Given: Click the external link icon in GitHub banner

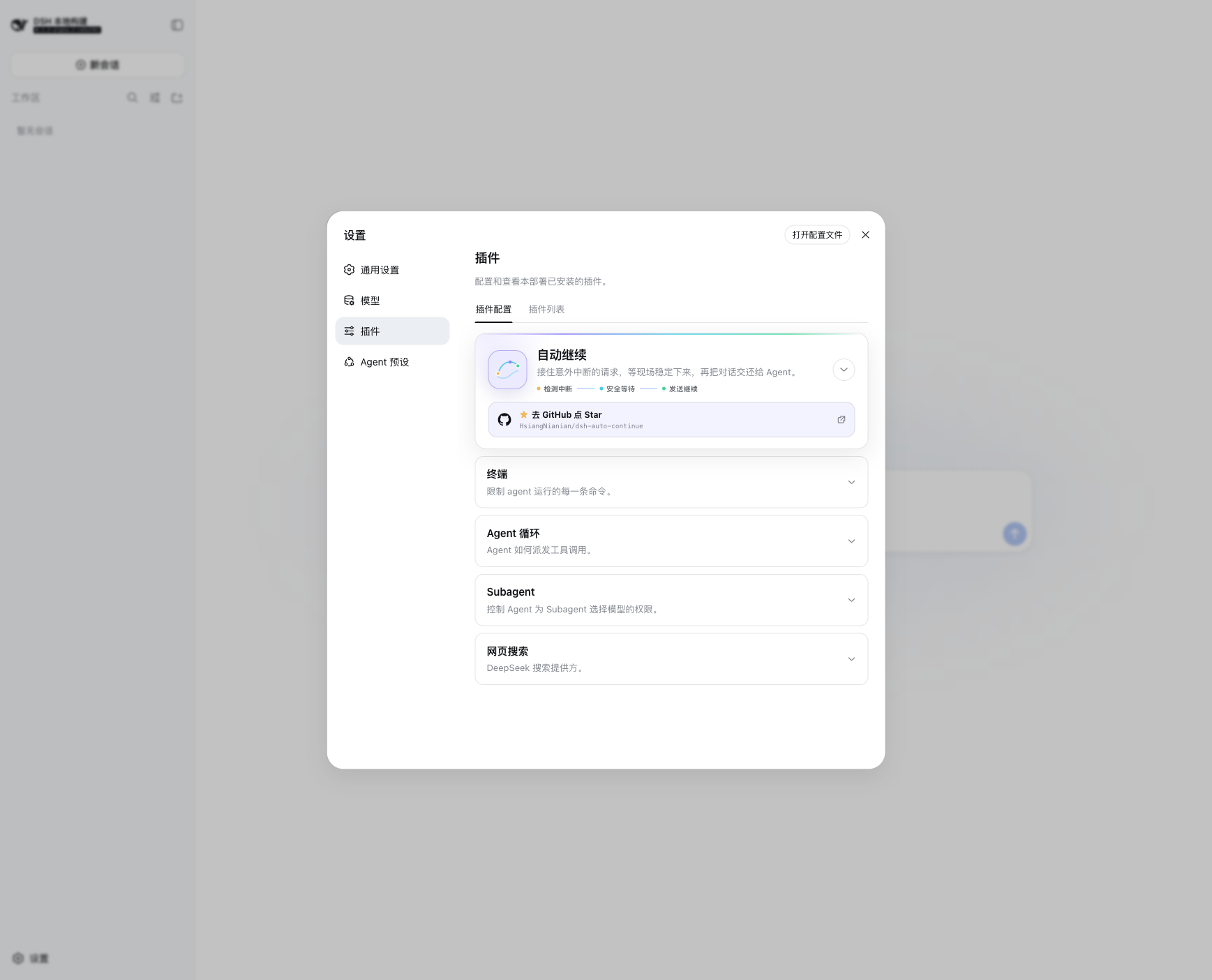Looking at the screenshot, I should point(841,420).
